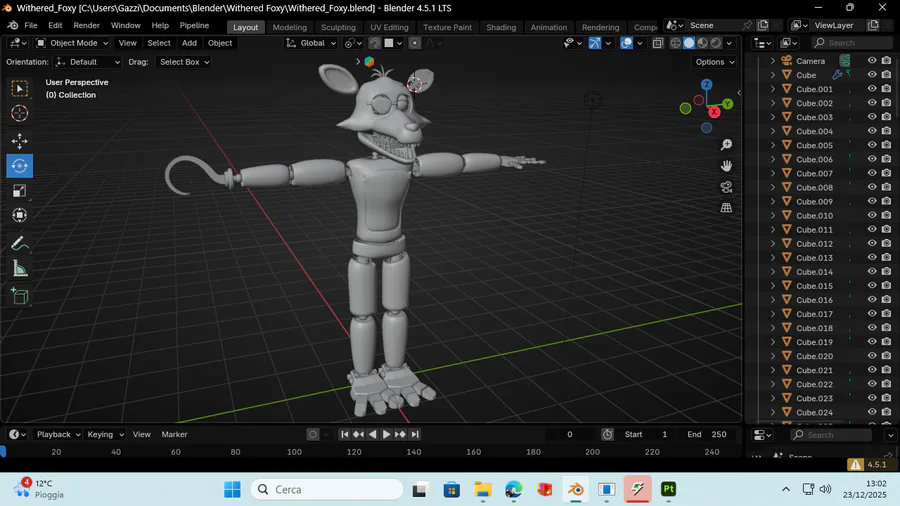The width and height of the screenshot is (900, 506).
Task: Toggle X-ray mode in viewport header
Action: pyautogui.click(x=658, y=43)
